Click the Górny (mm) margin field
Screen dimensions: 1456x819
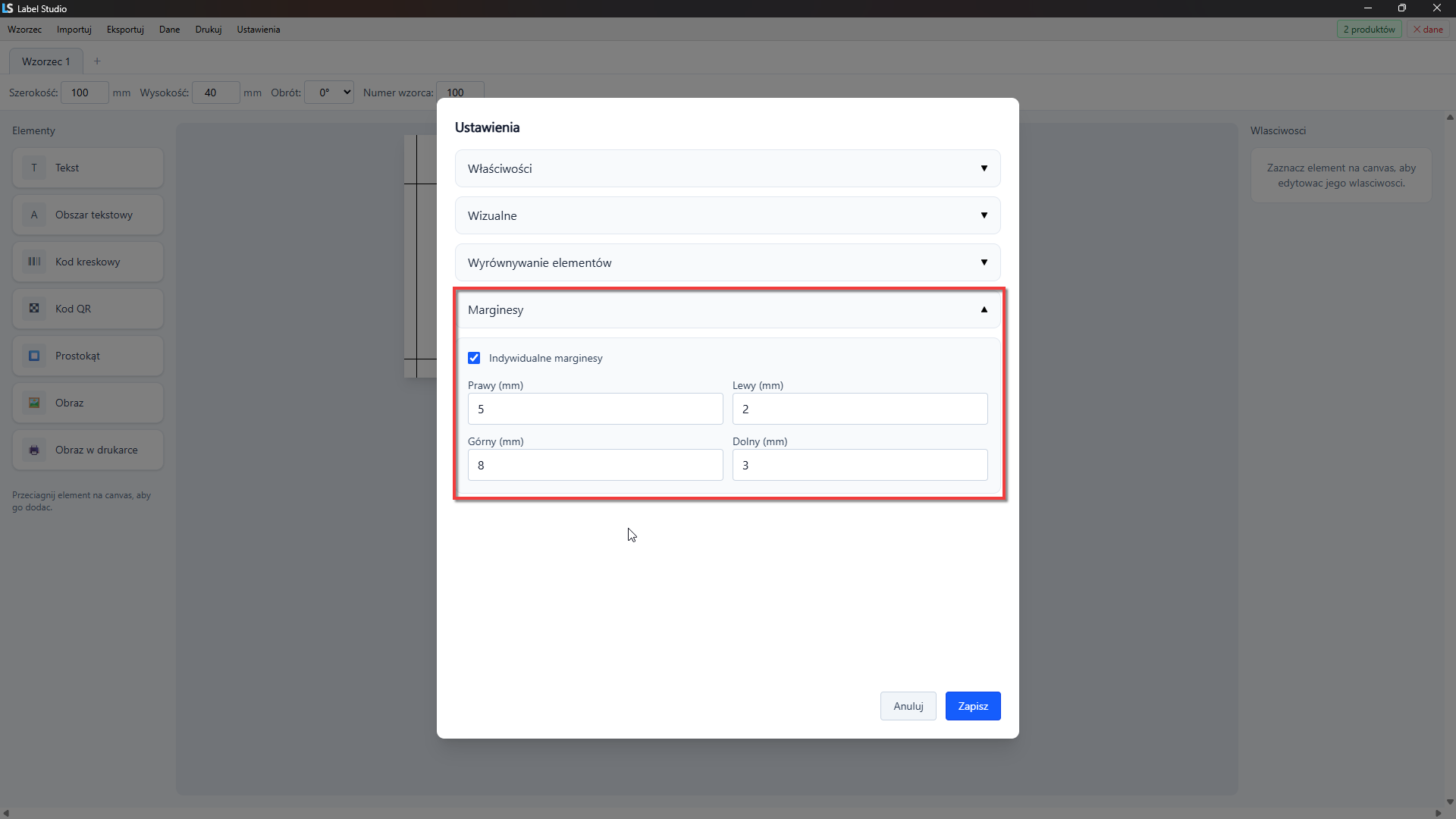pyautogui.click(x=595, y=465)
